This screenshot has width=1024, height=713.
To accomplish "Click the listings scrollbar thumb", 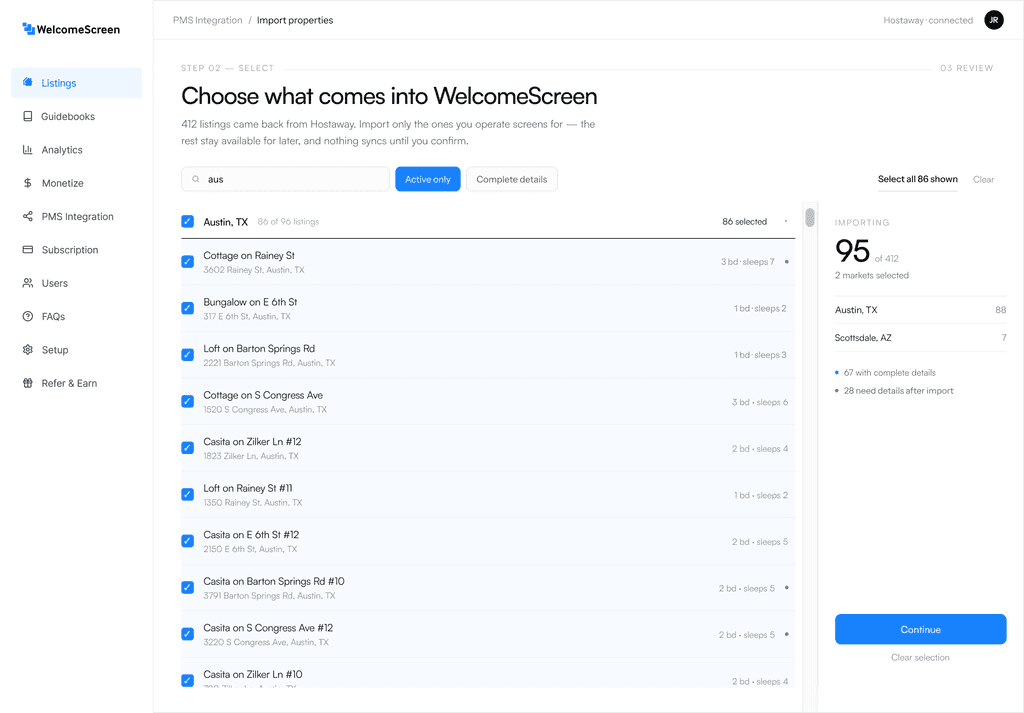I will pos(810,217).
